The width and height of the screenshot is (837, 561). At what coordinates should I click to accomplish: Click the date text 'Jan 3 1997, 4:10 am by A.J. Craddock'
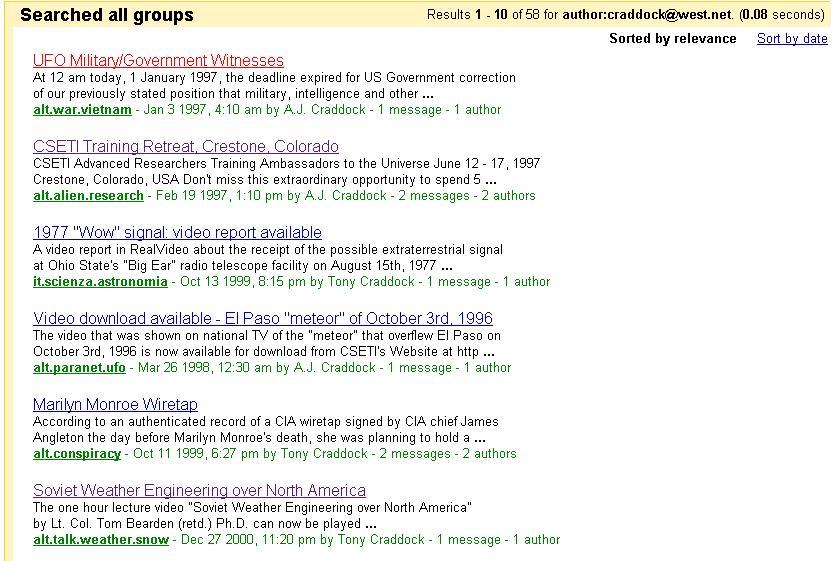tap(255, 109)
